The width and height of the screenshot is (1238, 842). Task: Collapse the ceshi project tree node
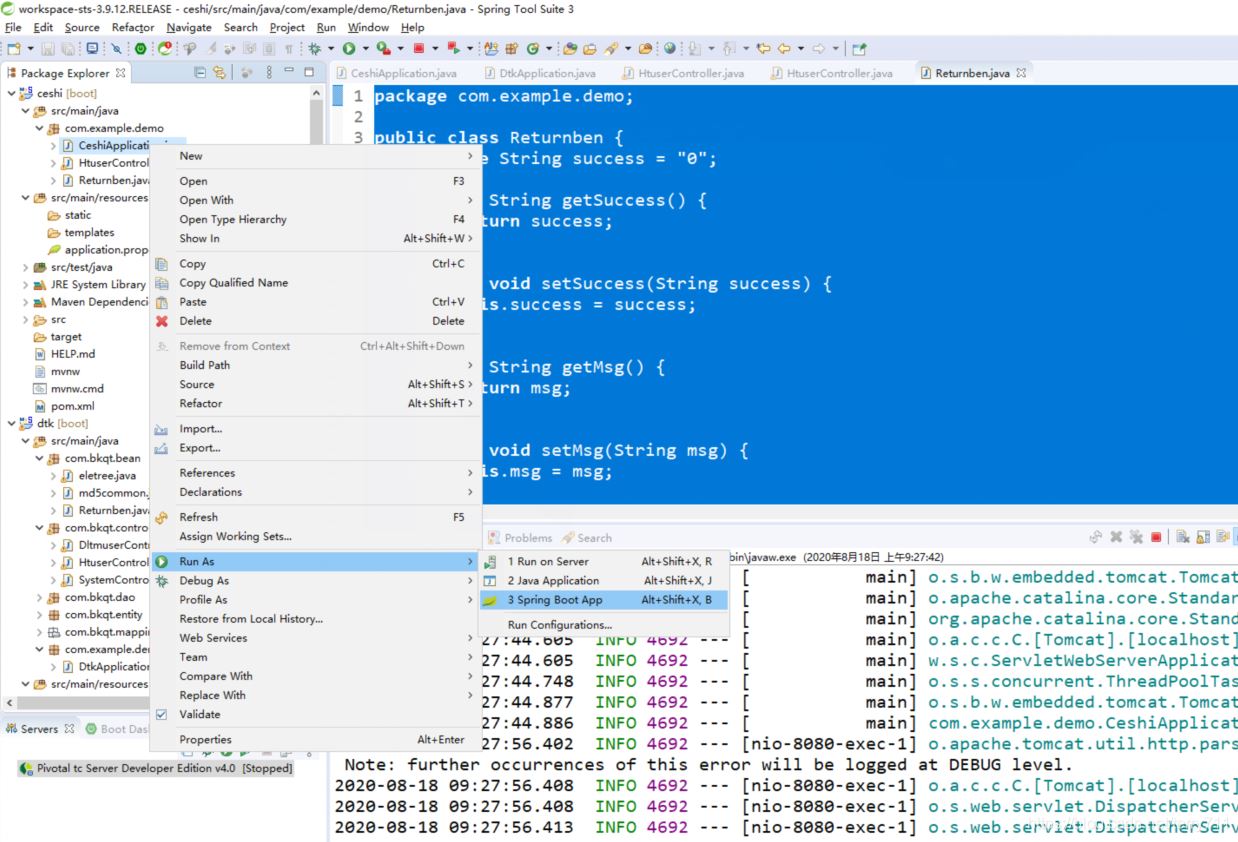pyautogui.click(x=11, y=93)
